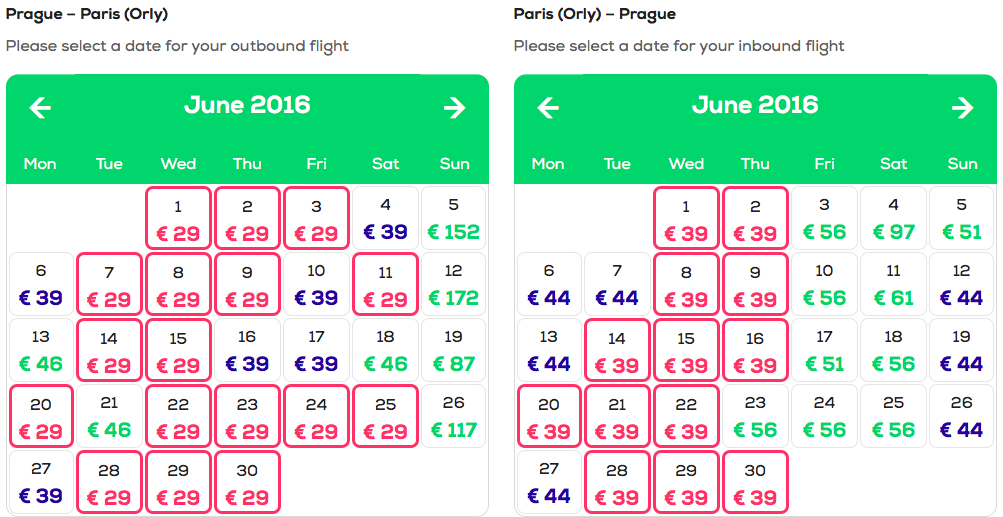Screen dimensions: 1003x517
Task: Select inbound June 2 for €39
Action: coord(755,218)
